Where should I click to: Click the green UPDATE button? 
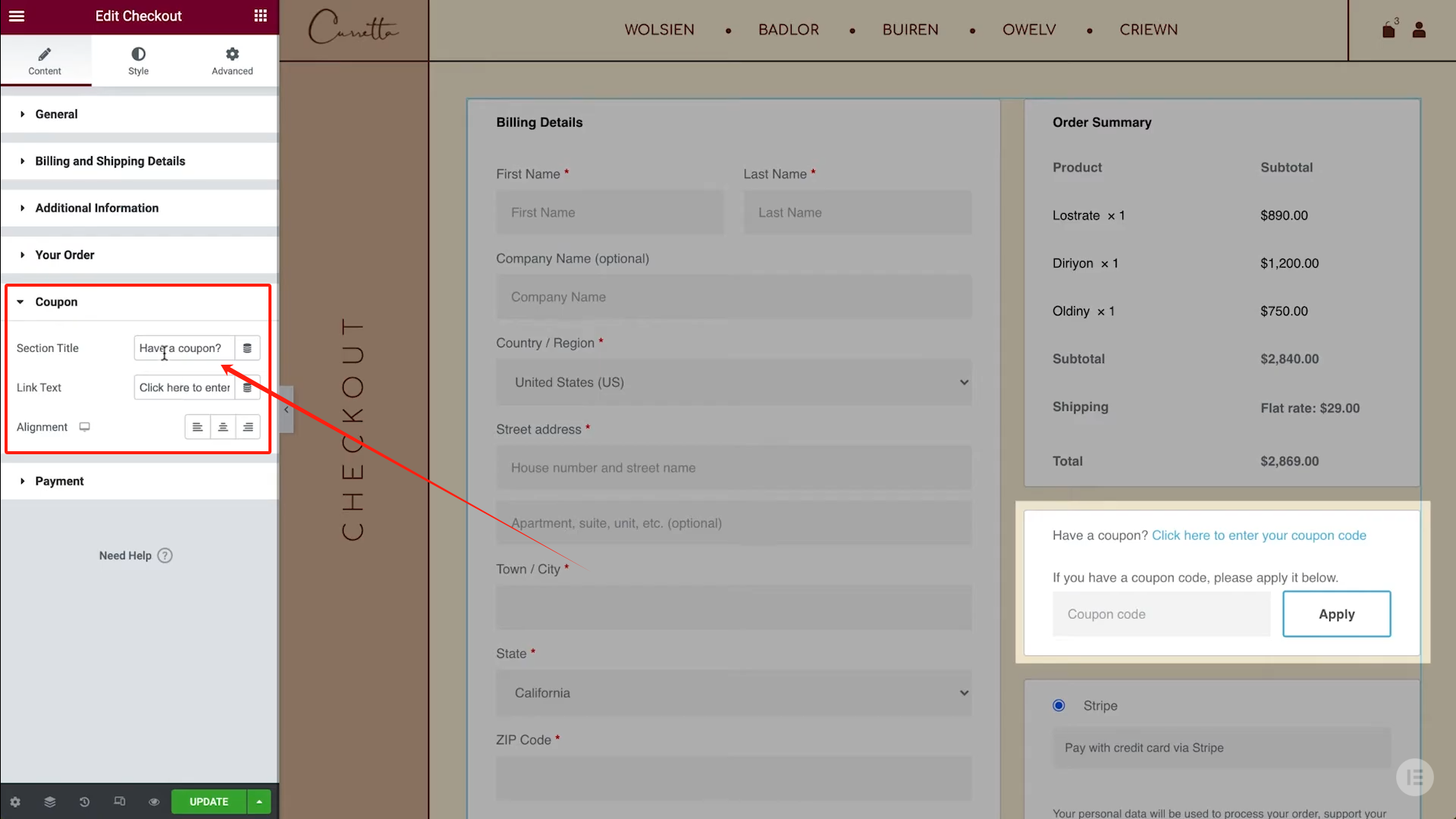[x=209, y=802]
